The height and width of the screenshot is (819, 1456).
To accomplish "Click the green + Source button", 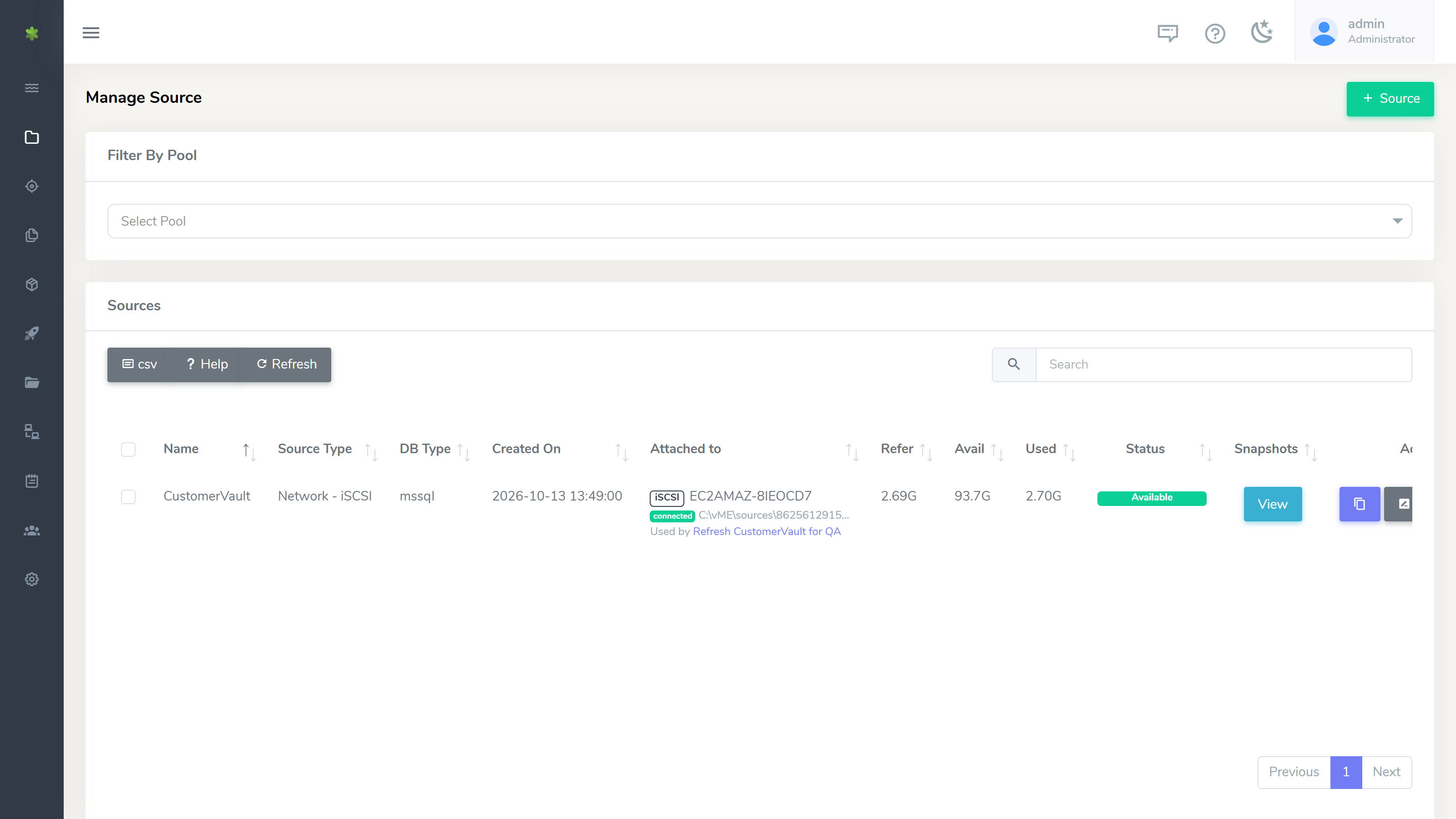I will (1390, 99).
